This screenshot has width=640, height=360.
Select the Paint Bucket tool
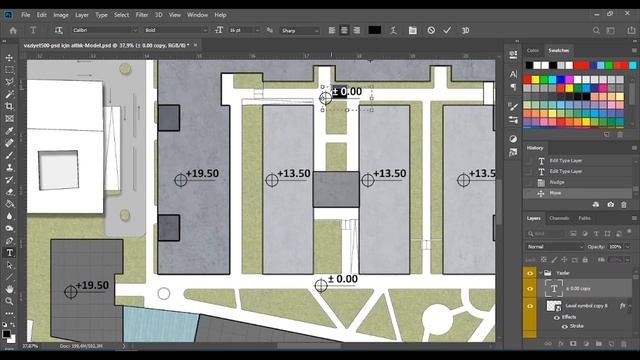click(9, 204)
